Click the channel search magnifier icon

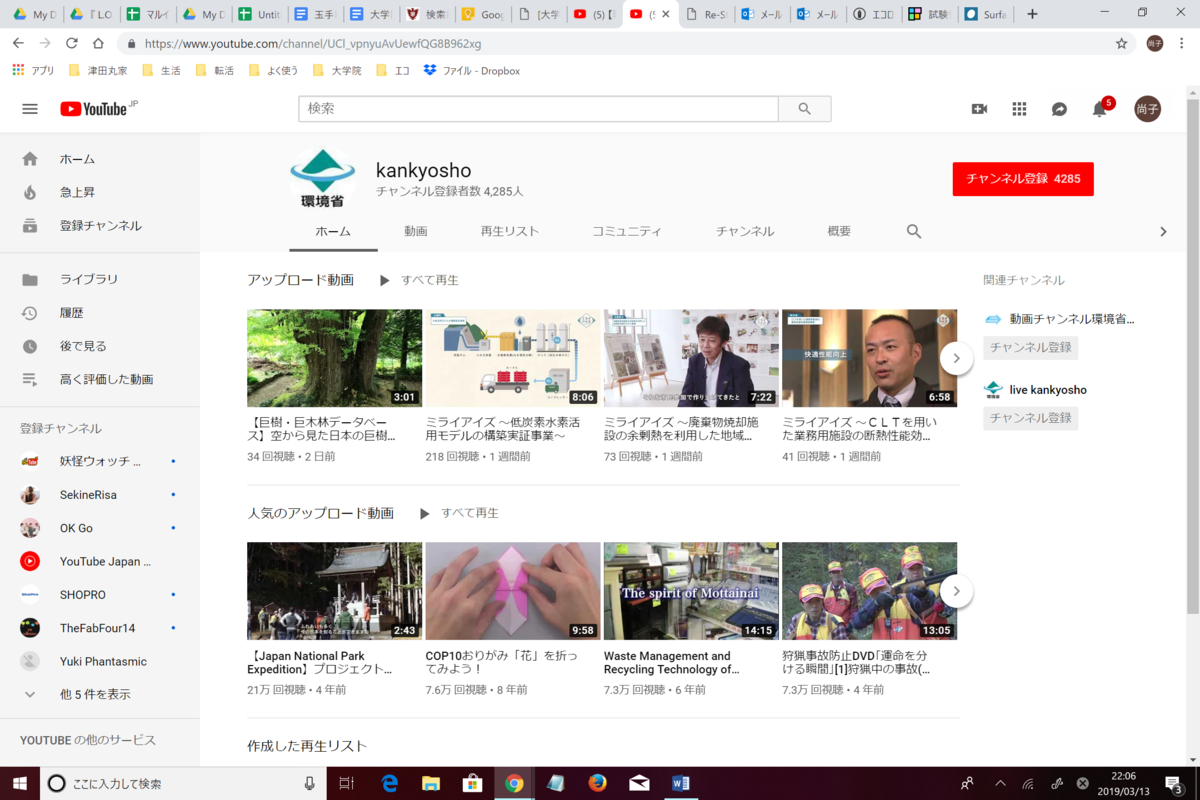914,231
